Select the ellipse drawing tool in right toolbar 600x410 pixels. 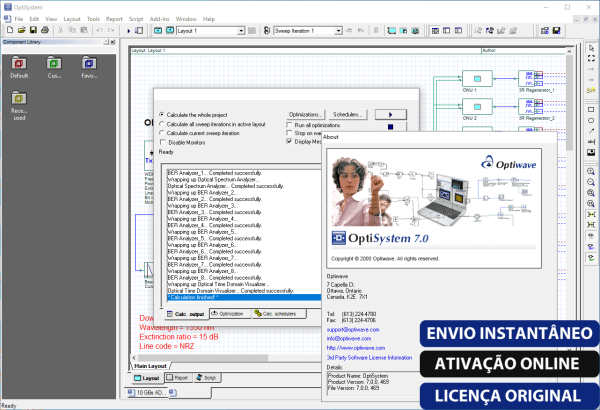coord(591,121)
